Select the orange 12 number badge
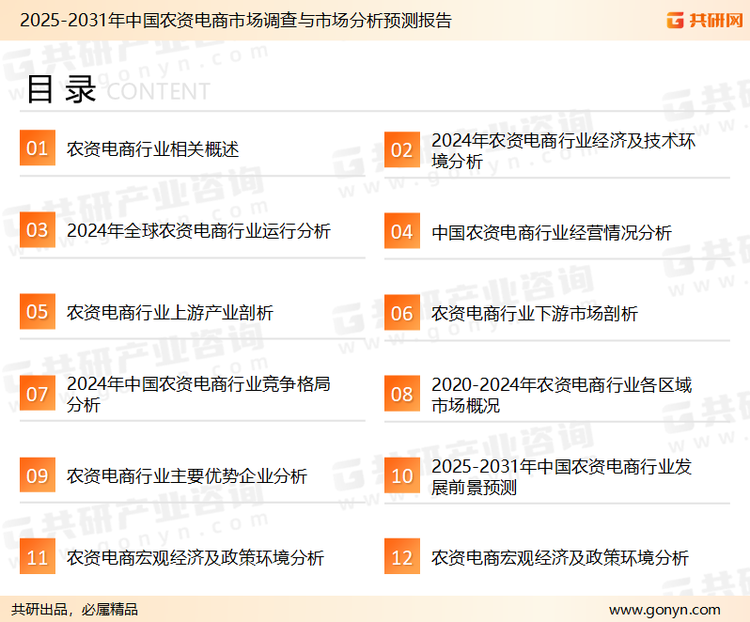Viewport: 750px width, 622px height. pos(402,556)
